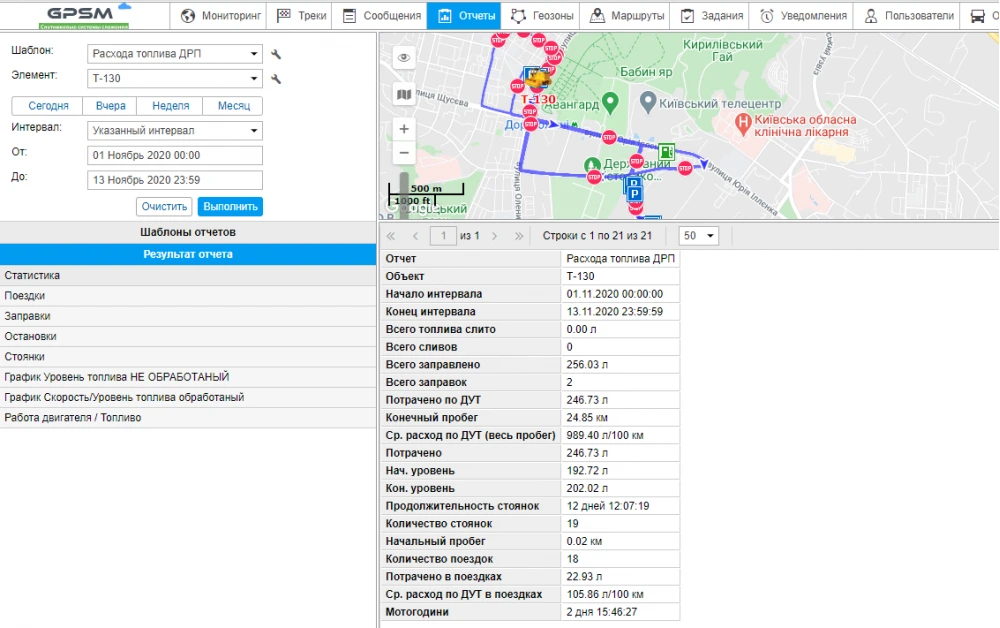The height and width of the screenshot is (628, 1000).
Task: Click the green fuel station marker on map
Action: pos(666,153)
